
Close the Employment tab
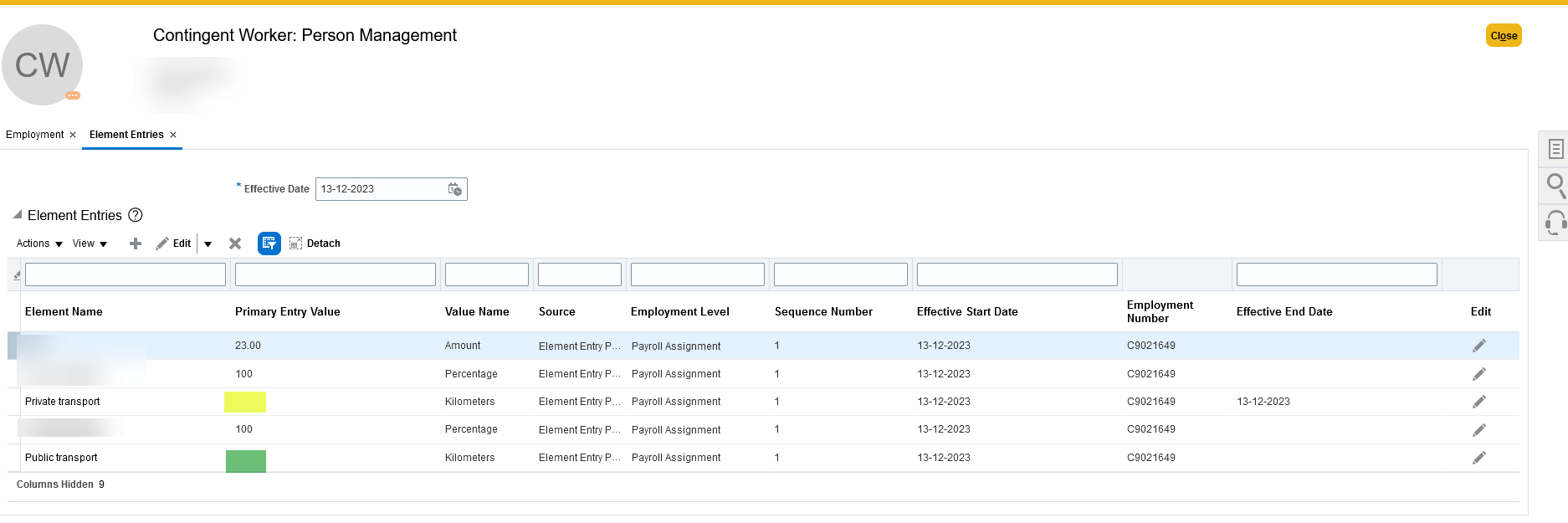[x=73, y=135]
